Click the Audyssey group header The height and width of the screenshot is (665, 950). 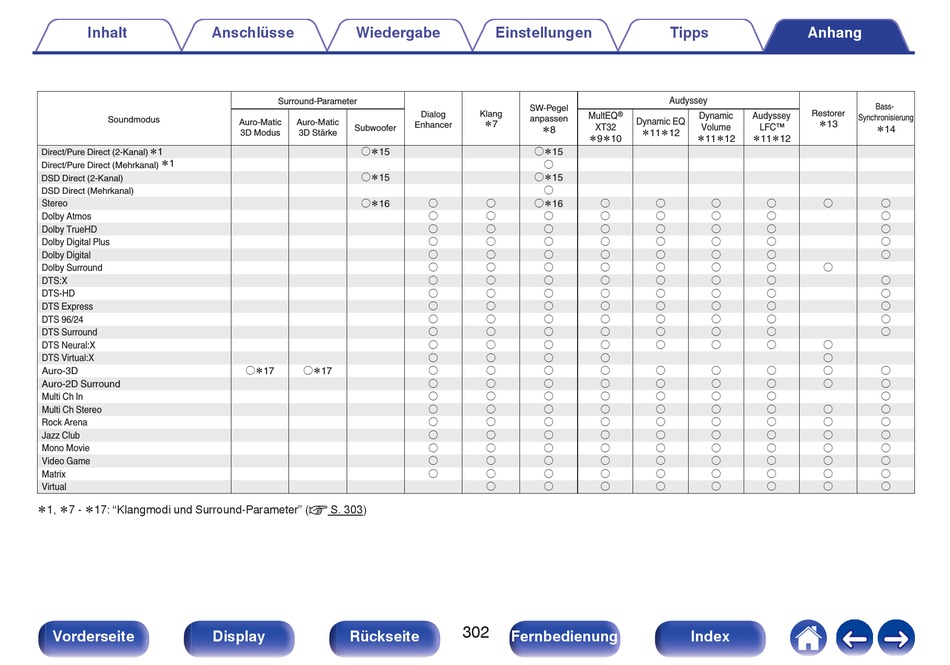(688, 101)
